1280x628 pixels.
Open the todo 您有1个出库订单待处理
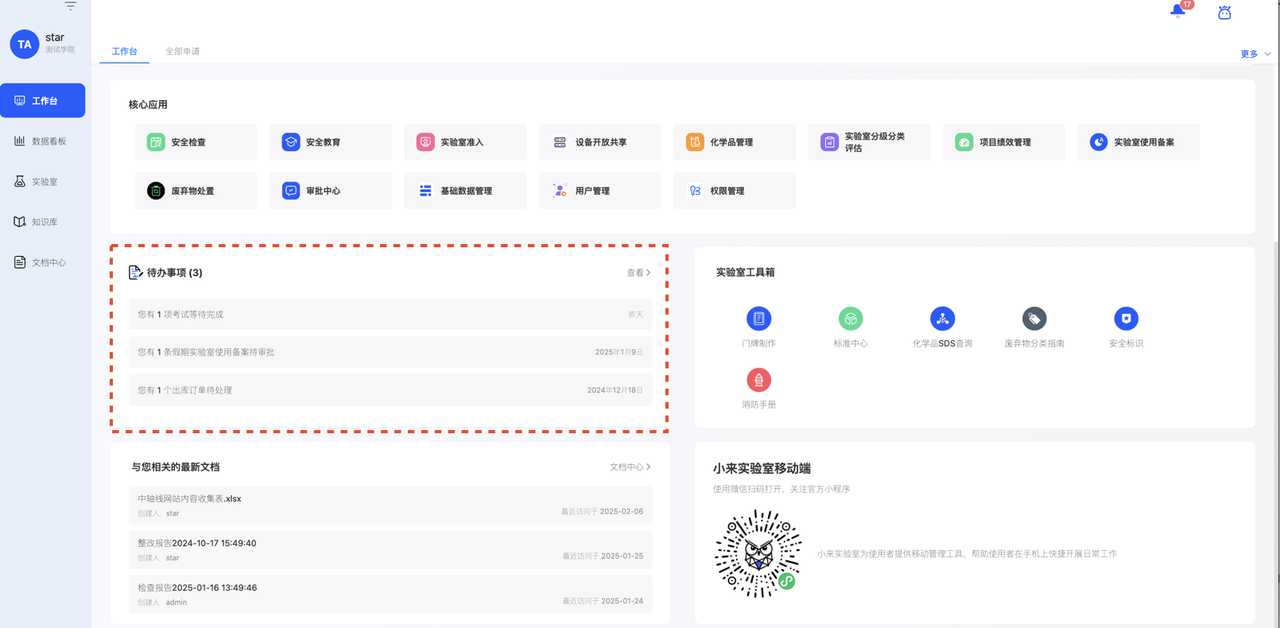tap(390, 390)
